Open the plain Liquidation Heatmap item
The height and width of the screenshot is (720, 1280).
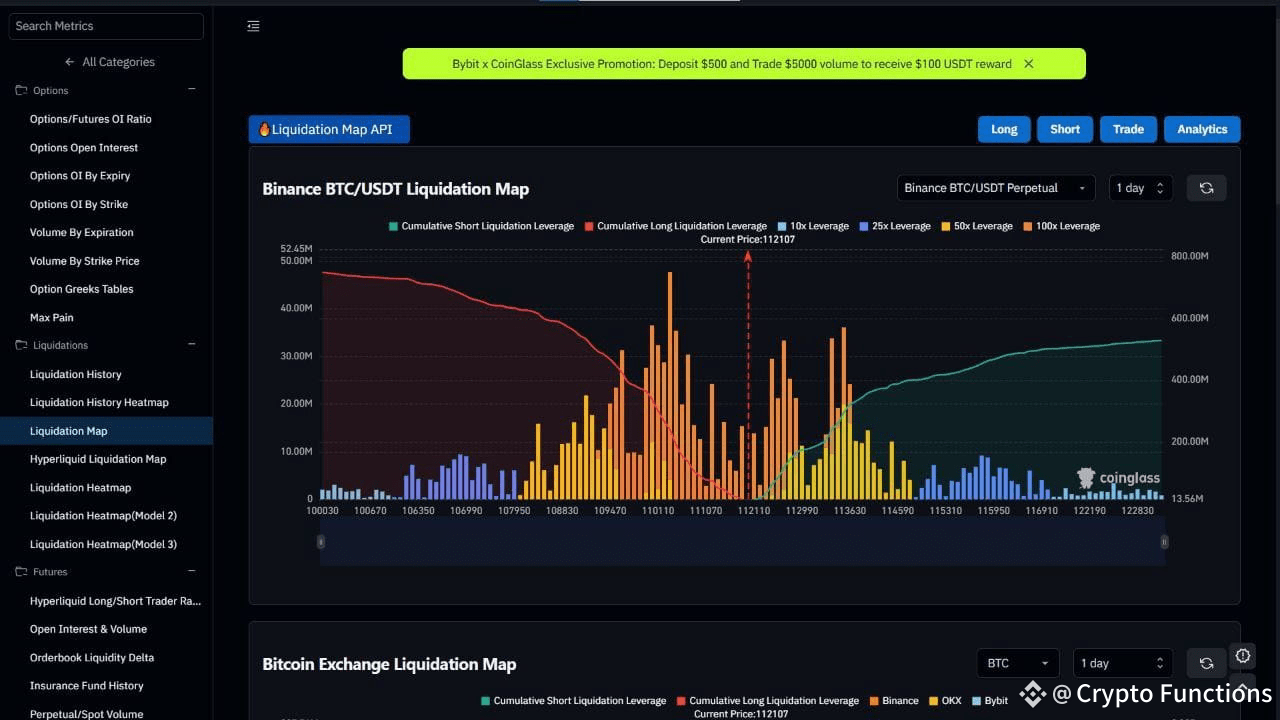81,487
